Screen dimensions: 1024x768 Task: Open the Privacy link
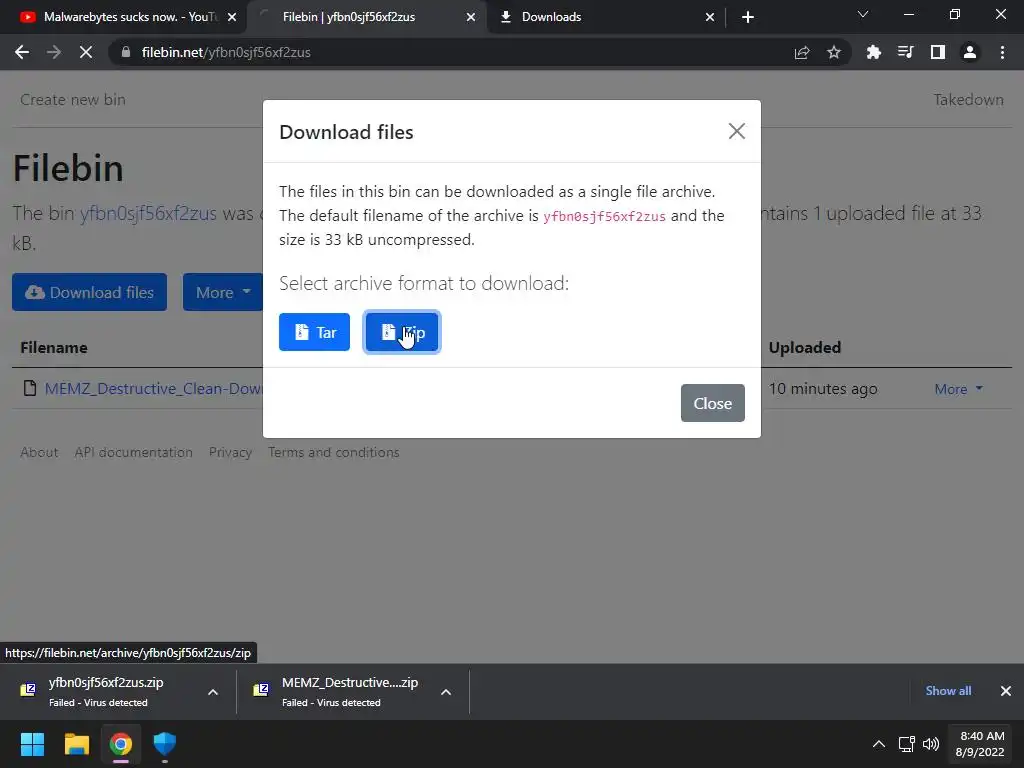point(230,452)
